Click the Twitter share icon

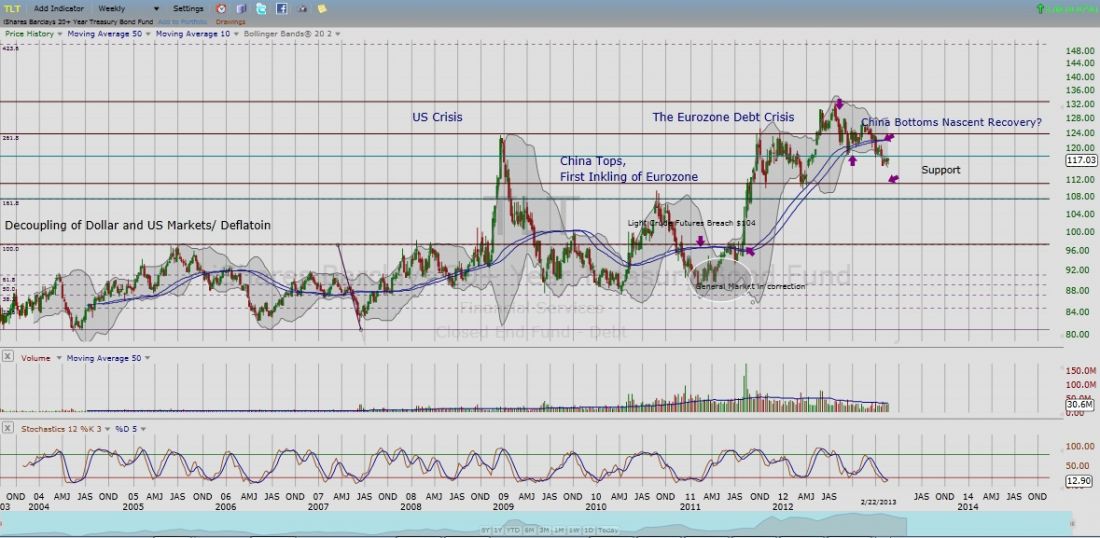261,8
